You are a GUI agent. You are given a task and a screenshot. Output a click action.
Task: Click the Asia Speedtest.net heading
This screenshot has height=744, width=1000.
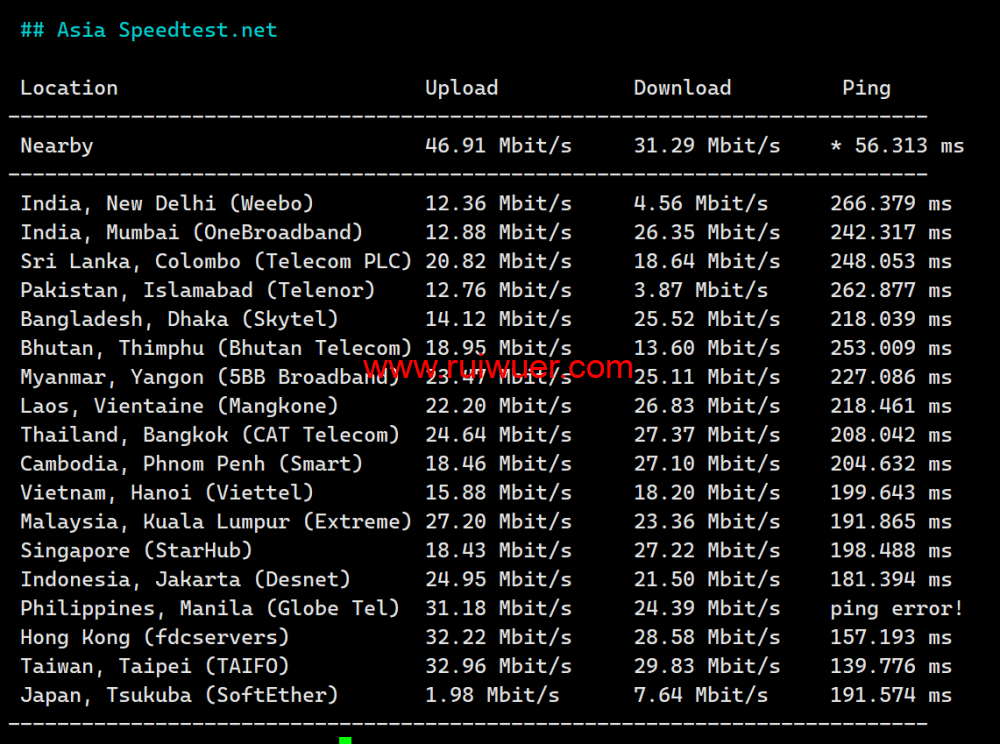point(149,30)
